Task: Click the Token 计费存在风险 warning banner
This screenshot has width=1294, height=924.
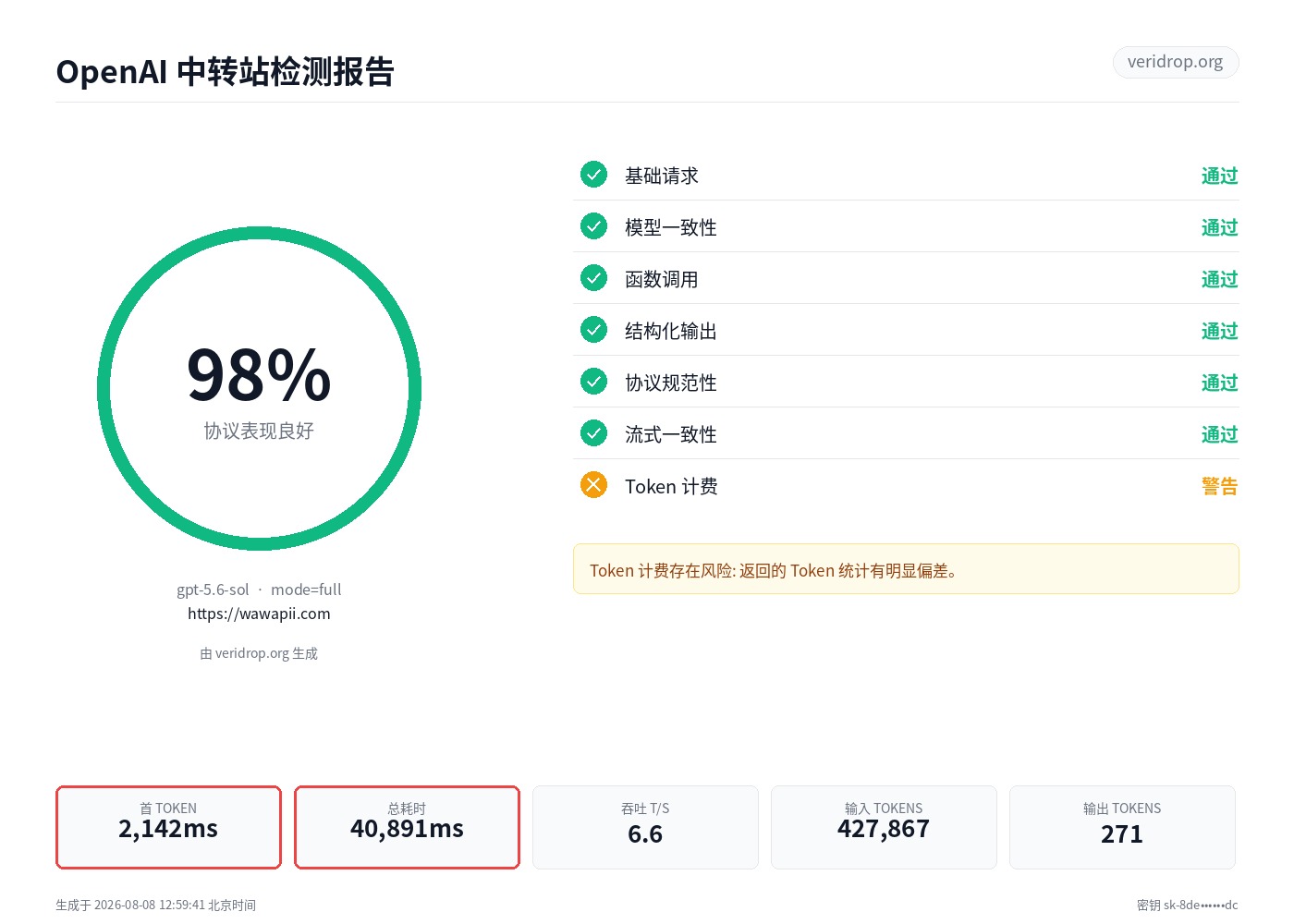Action: [x=906, y=569]
